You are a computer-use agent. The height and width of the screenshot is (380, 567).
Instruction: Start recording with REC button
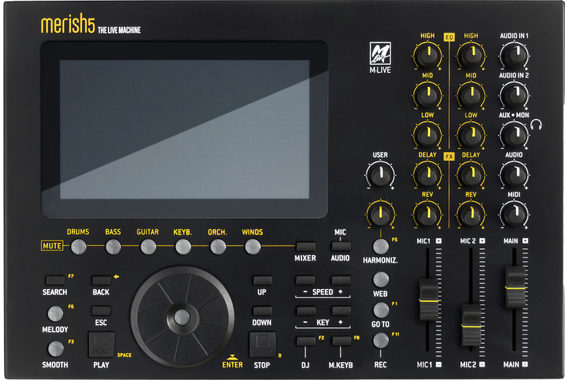(x=381, y=341)
